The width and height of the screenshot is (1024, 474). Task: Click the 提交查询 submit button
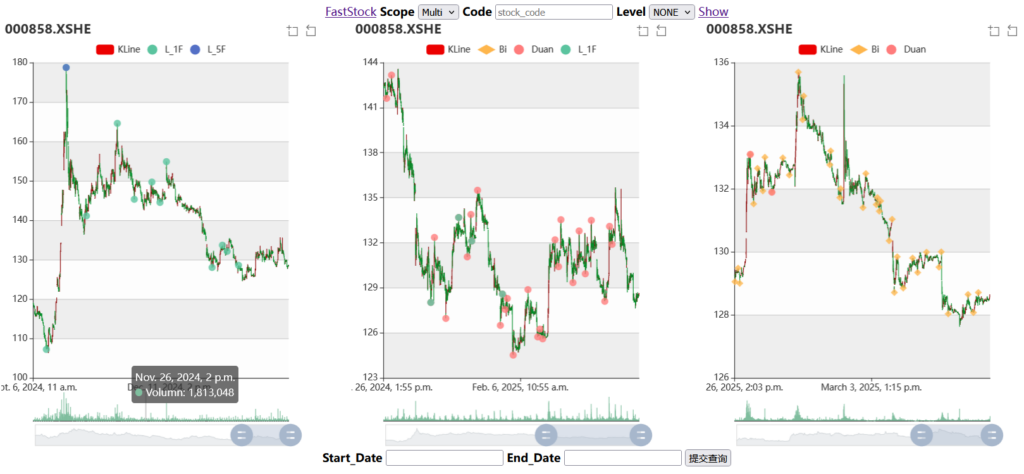[708, 458]
